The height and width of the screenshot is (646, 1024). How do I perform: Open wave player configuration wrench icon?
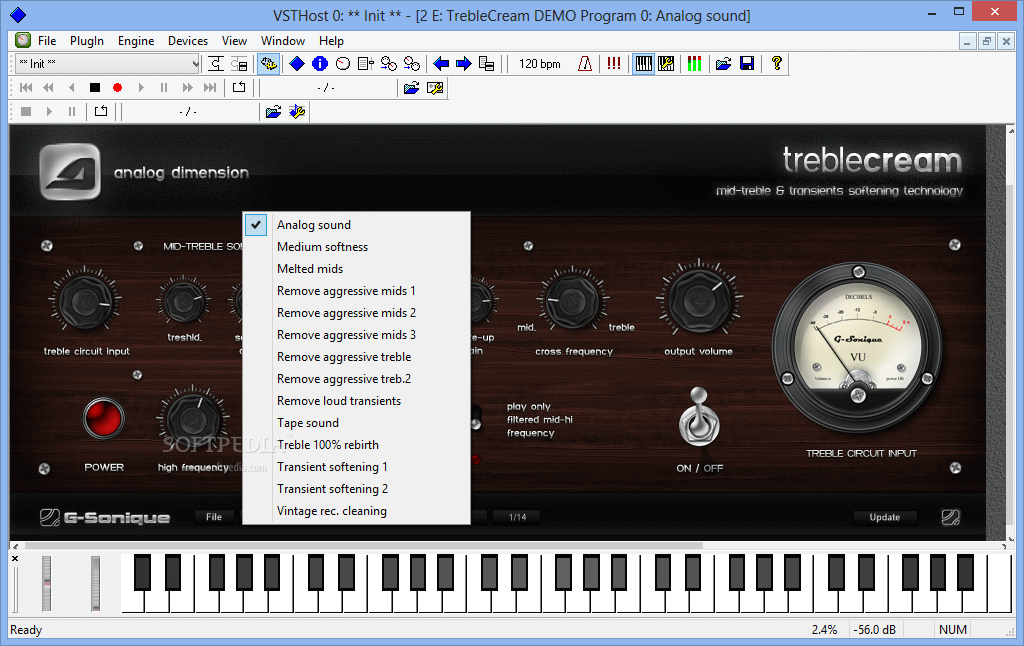click(x=297, y=112)
